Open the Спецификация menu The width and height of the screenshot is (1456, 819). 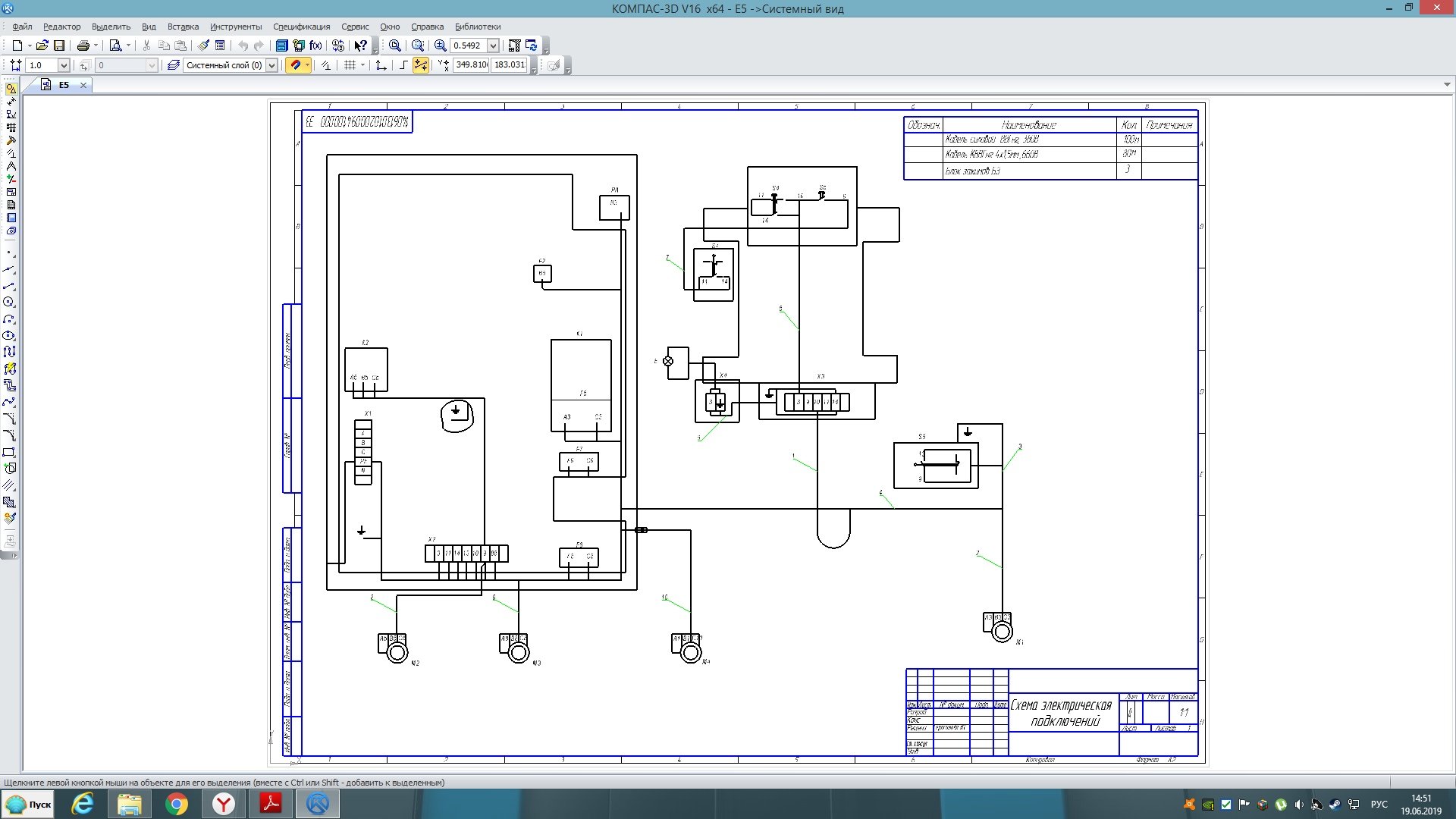pyautogui.click(x=301, y=27)
